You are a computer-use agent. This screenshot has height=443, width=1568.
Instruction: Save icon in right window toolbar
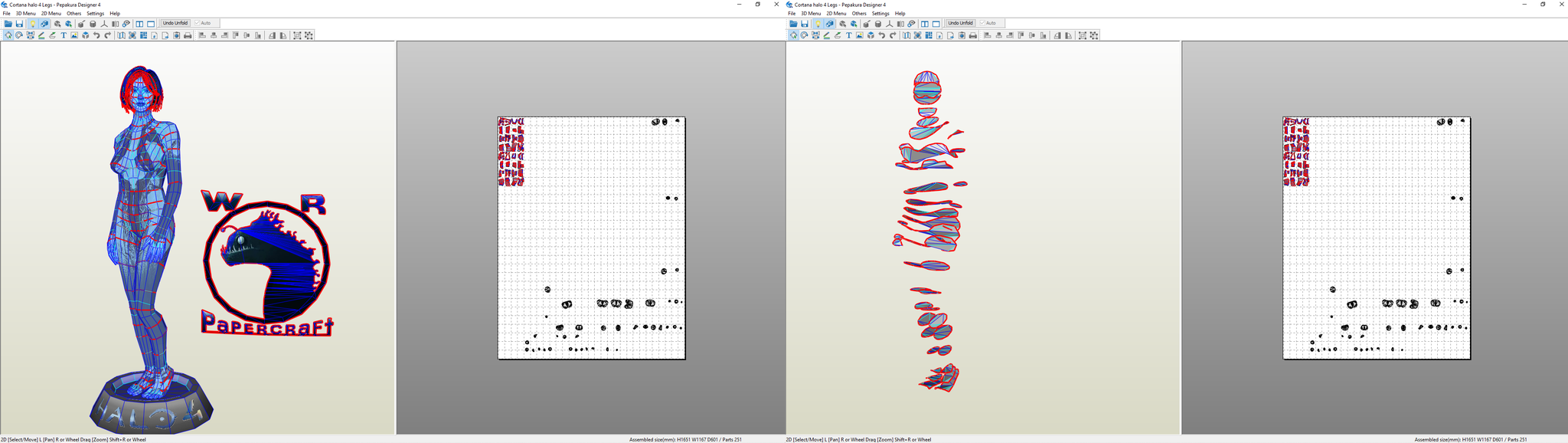[805, 24]
